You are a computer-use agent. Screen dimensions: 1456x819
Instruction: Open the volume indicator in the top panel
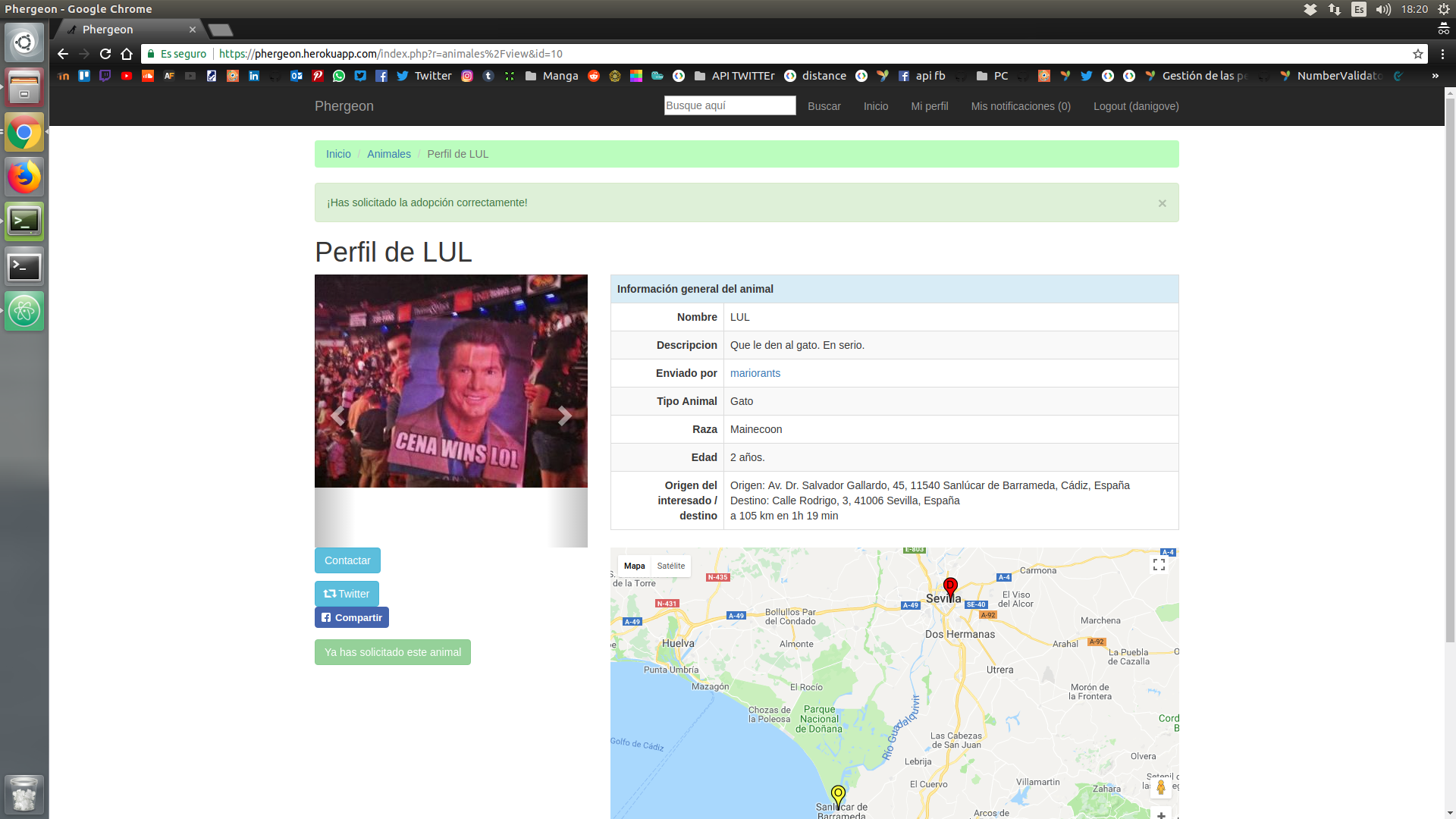[x=1383, y=9]
